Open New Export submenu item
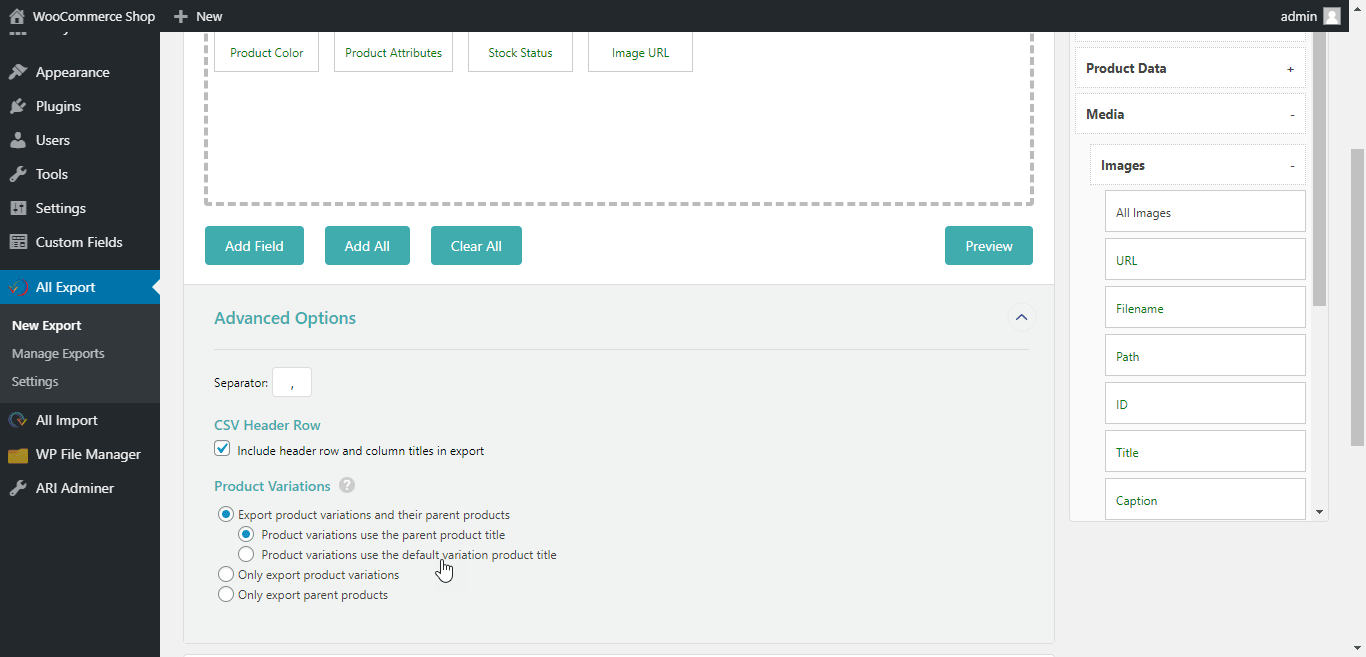The width and height of the screenshot is (1366, 657). [x=47, y=326]
